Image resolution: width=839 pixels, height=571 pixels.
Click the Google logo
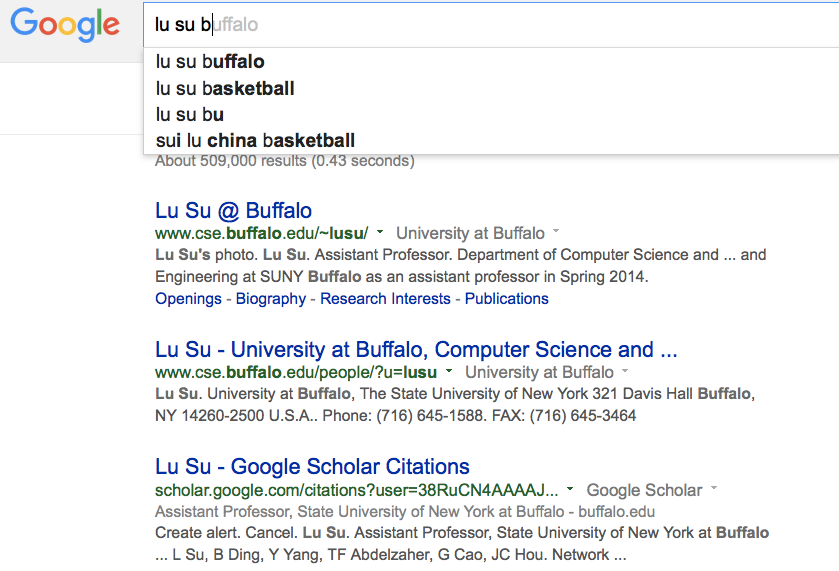(65, 25)
